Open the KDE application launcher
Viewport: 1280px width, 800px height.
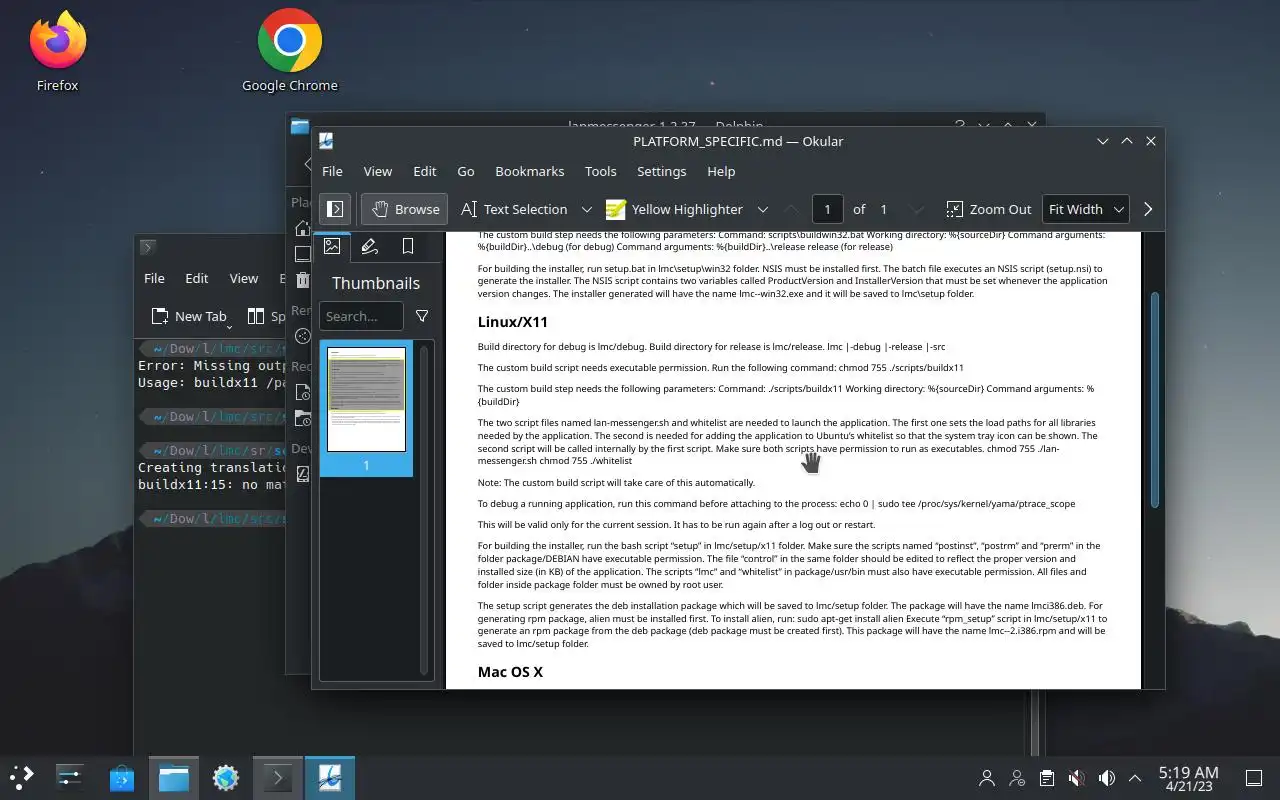(22, 777)
